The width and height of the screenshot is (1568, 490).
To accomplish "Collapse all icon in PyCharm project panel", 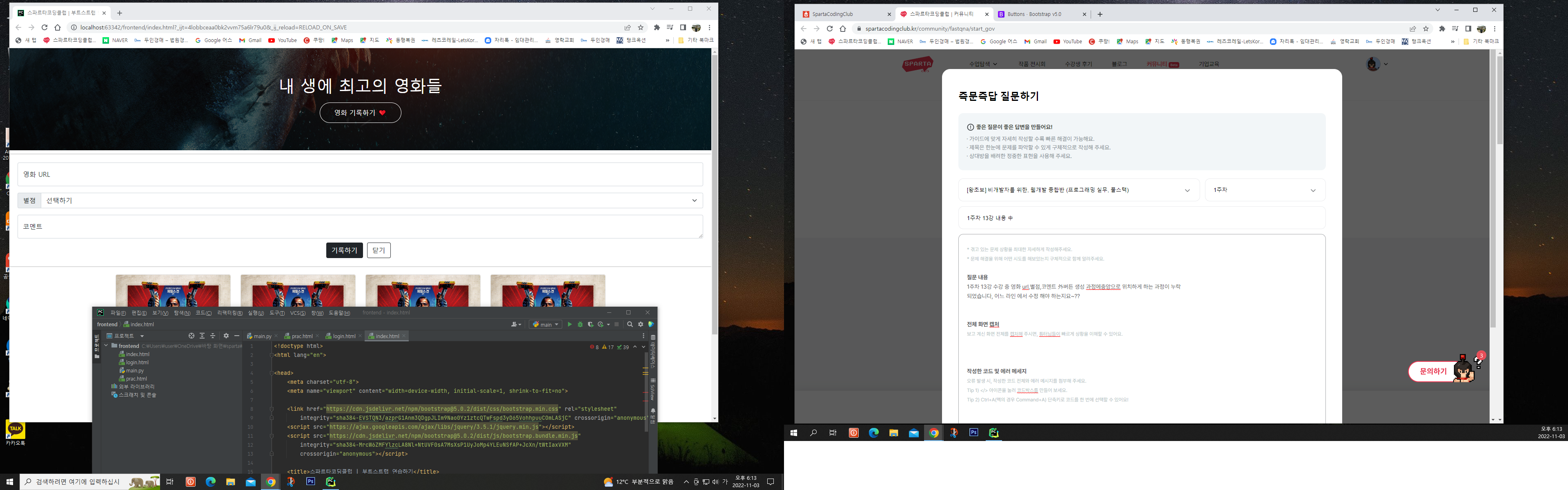I will pos(212,336).
